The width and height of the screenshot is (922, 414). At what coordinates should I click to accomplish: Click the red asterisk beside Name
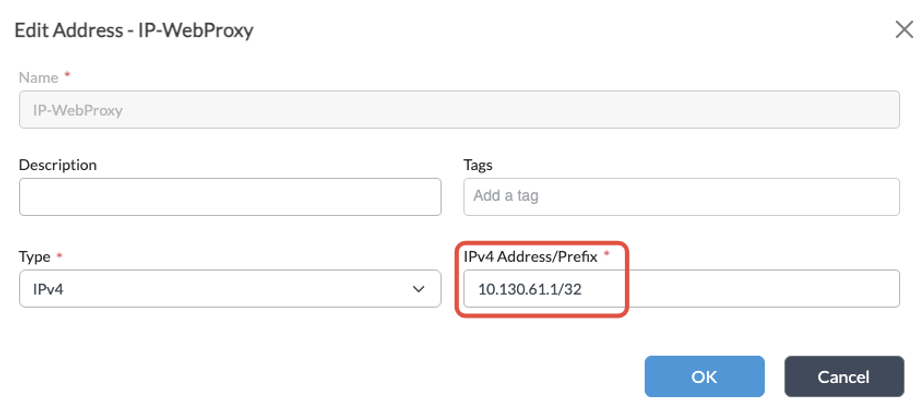(68, 76)
